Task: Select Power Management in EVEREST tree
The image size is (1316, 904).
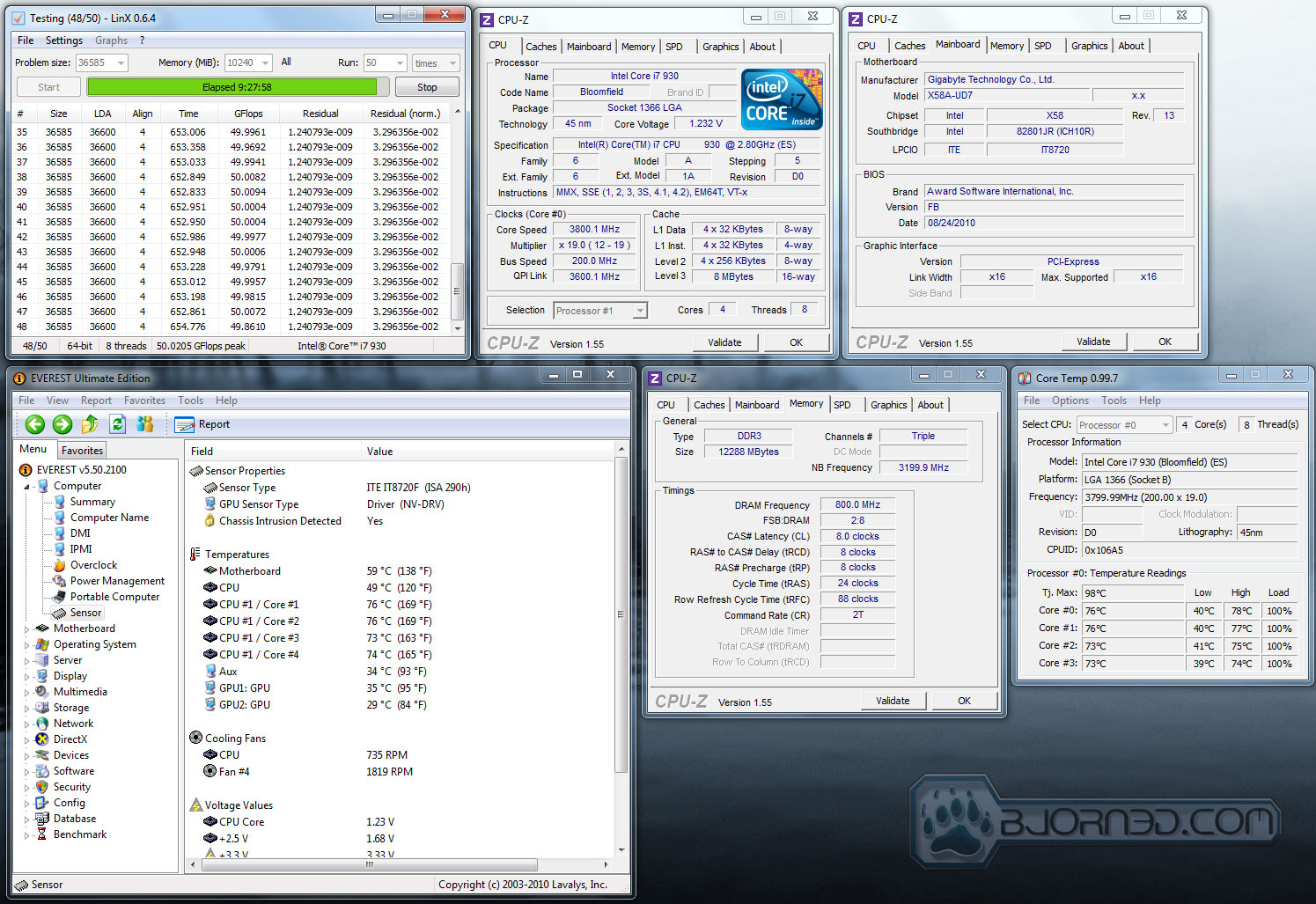Action: 117,581
